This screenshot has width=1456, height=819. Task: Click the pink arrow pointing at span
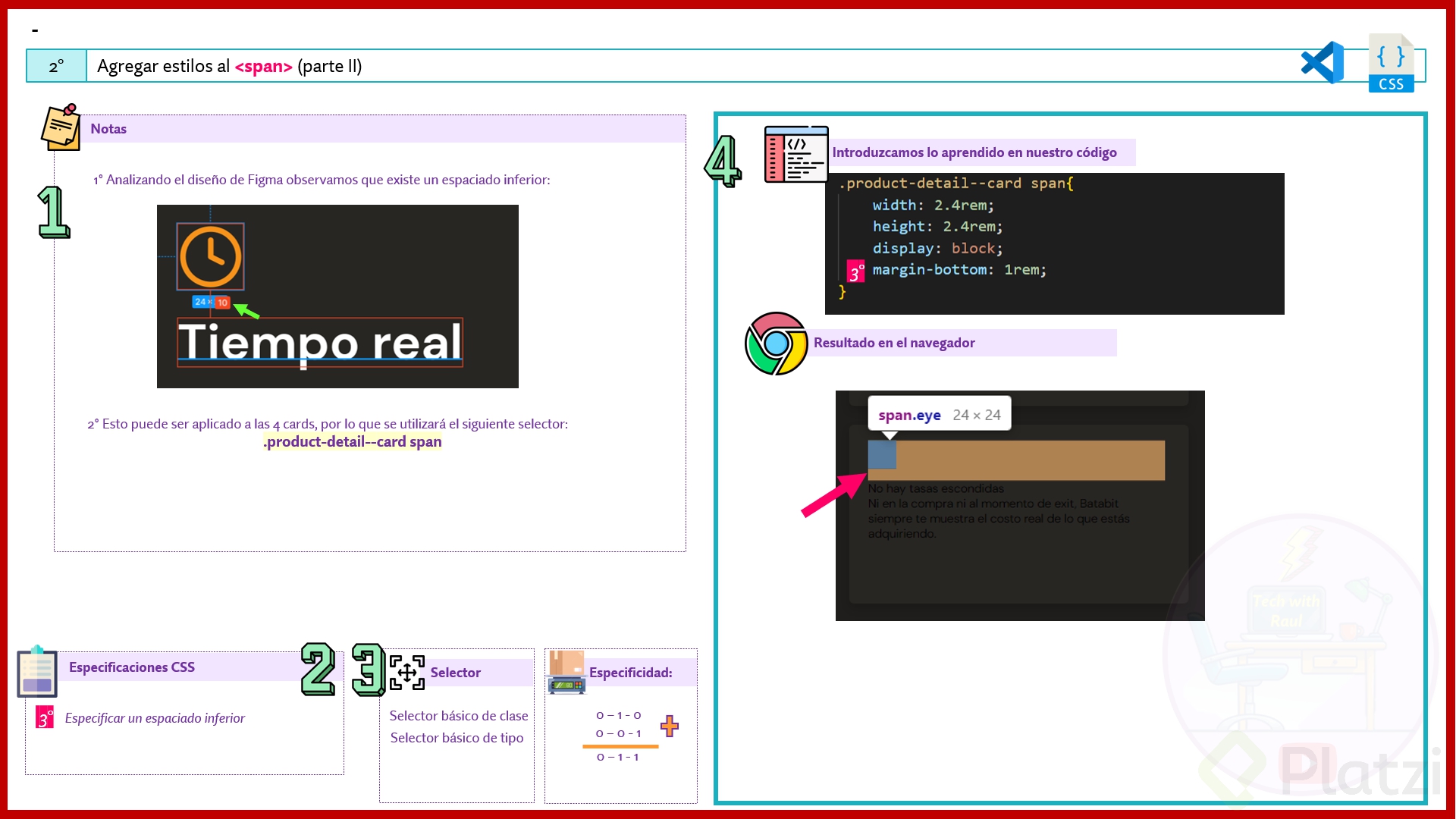(833, 495)
